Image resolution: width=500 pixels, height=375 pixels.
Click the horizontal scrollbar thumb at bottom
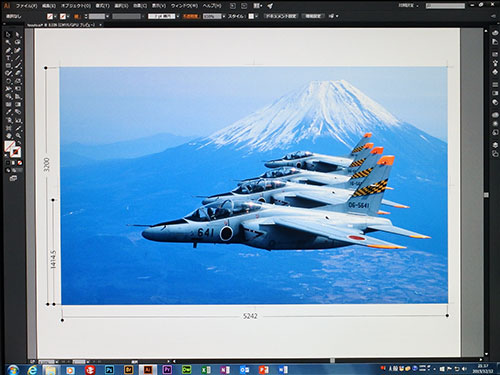332,360
